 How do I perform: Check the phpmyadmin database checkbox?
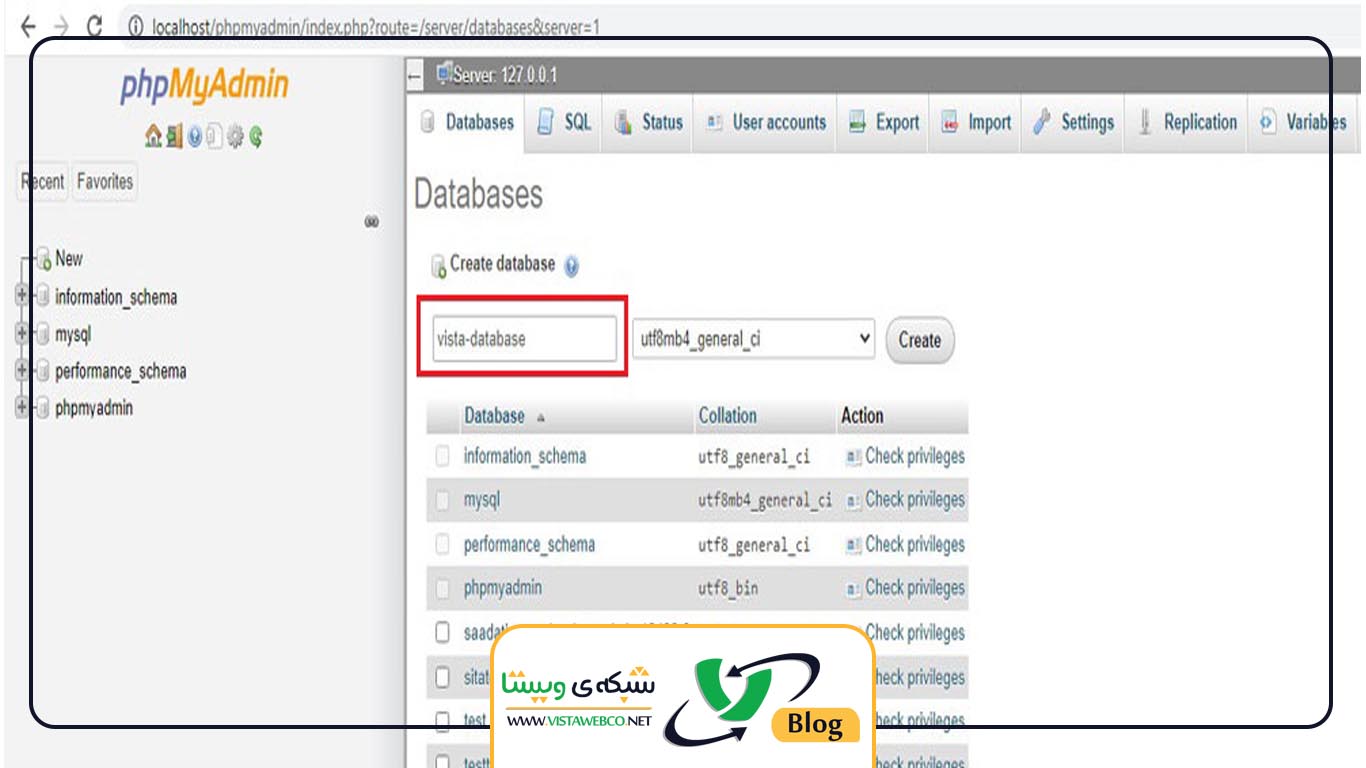pyautogui.click(x=442, y=588)
